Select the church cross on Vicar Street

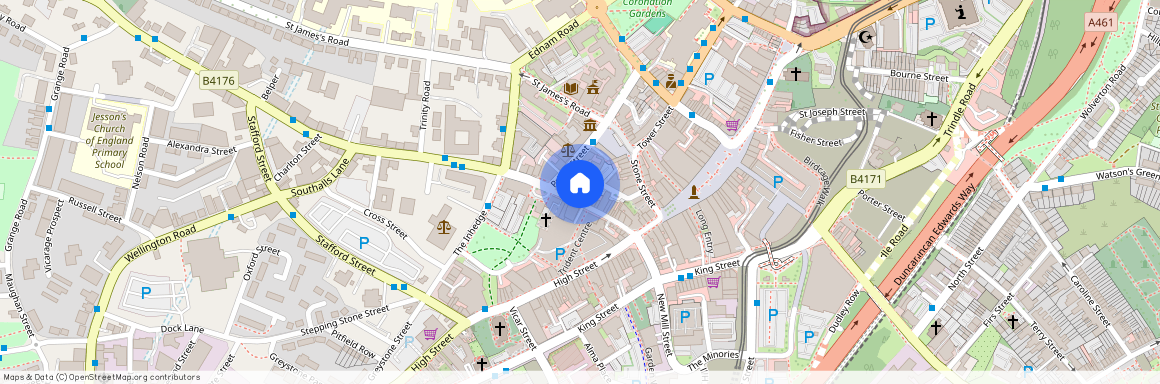tap(499, 328)
